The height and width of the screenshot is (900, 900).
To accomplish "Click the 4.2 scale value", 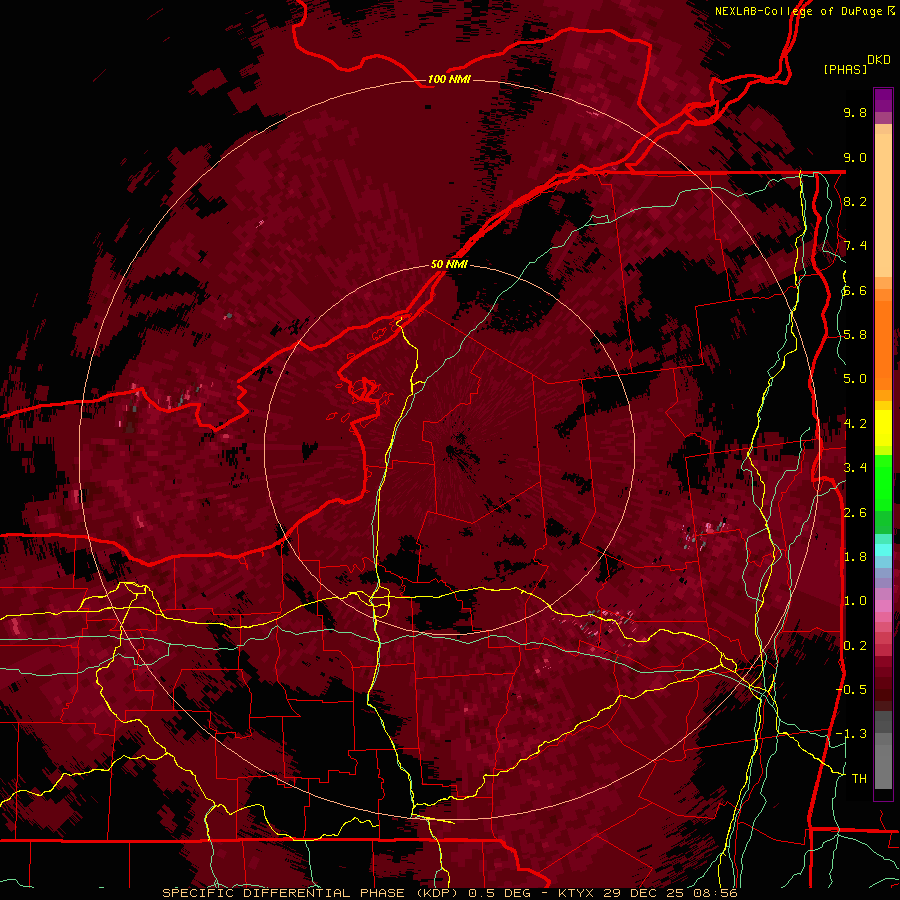I will (x=855, y=424).
